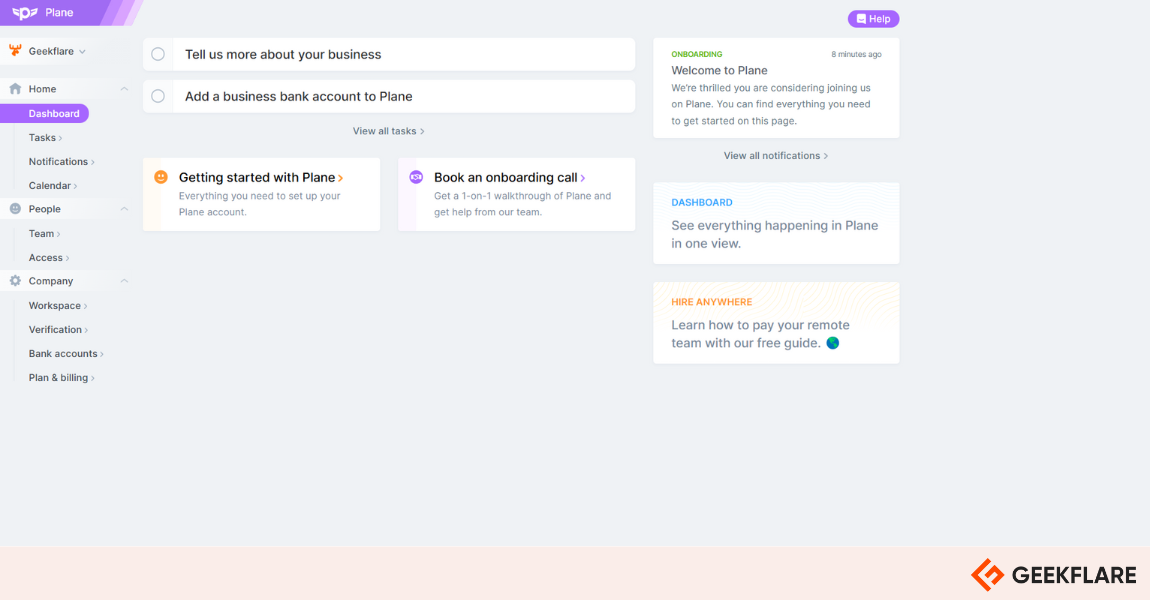Open Access under People
This screenshot has width=1150, height=600.
tap(48, 257)
